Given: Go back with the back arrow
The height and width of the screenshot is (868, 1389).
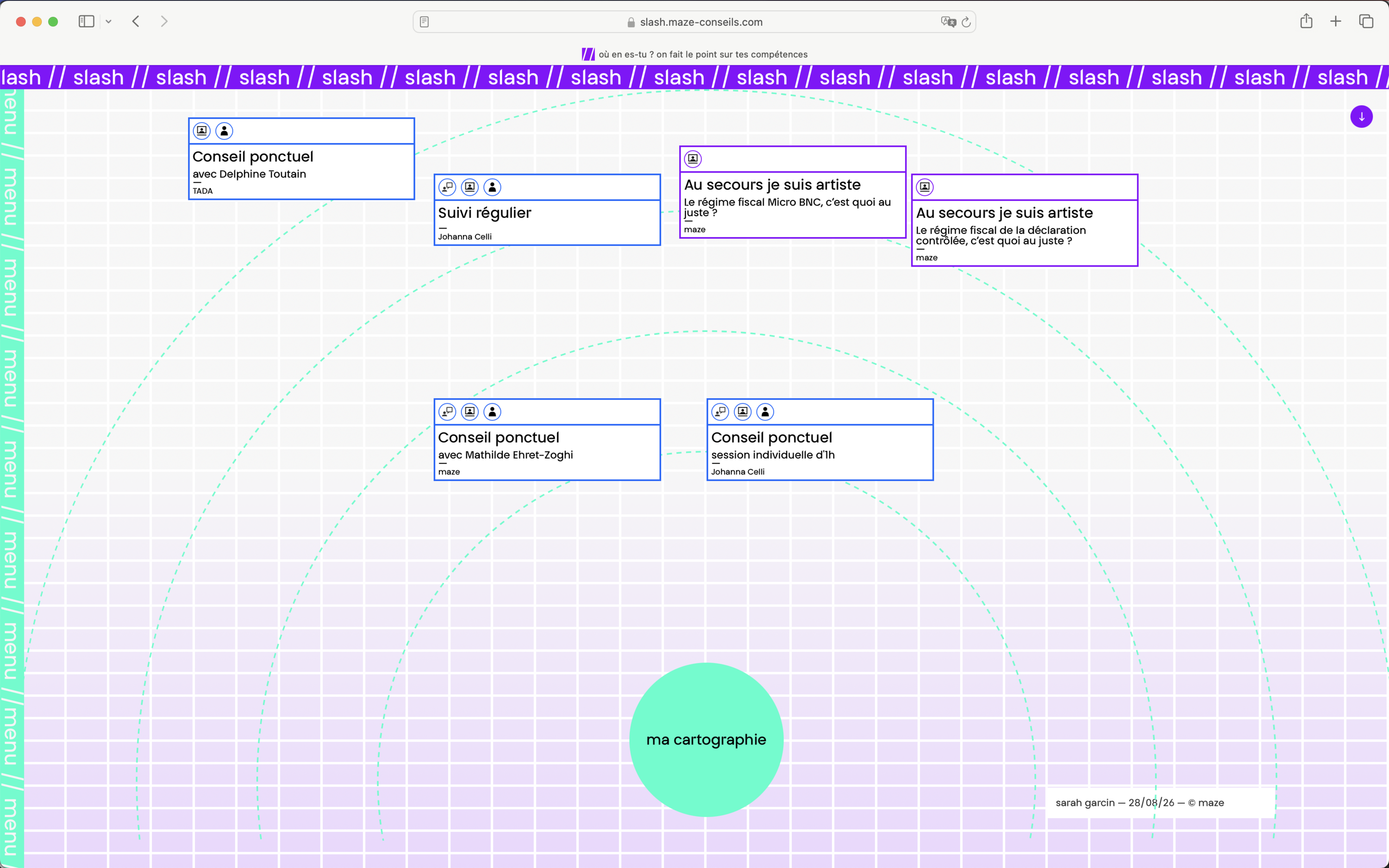Looking at the screenshot, I should (136, 21).
